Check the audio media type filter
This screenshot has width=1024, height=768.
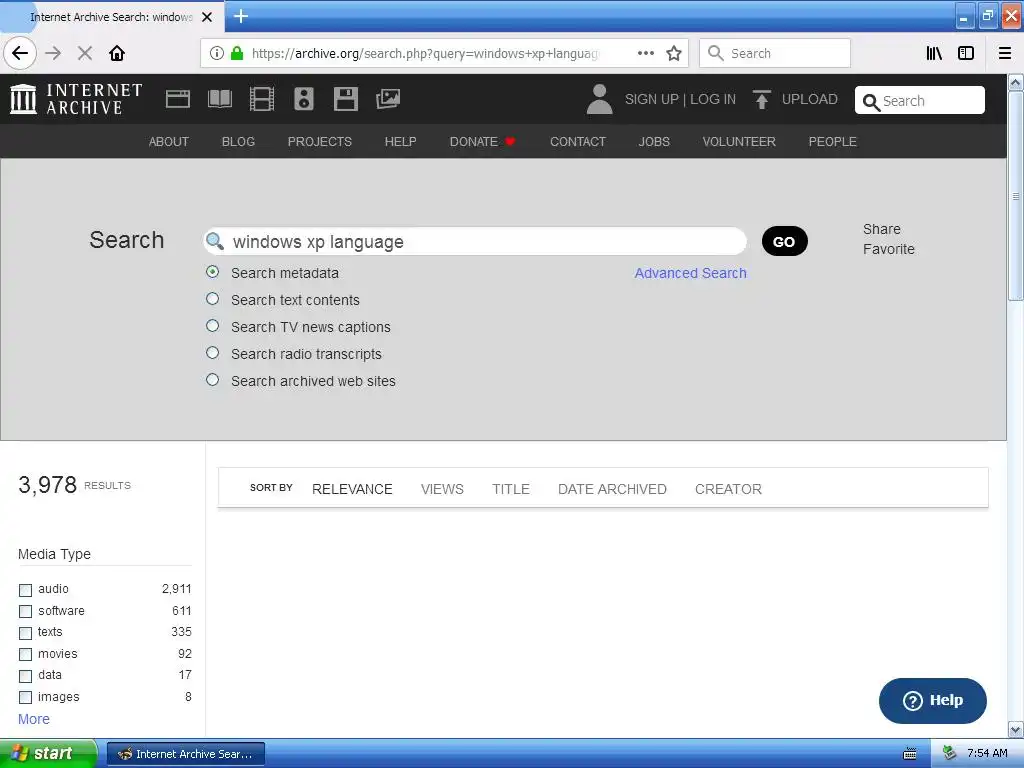pyautogui.click(x=25, y=590)
